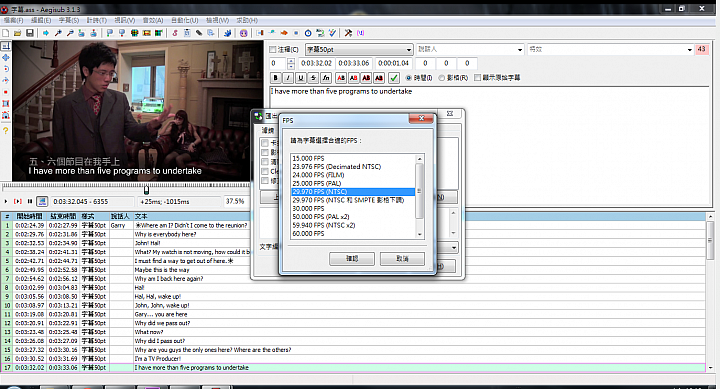Viewport: 720px width, 389px height.
Task: Open the encoding dropdown in export dialog
Action: [x=454, y=248]
